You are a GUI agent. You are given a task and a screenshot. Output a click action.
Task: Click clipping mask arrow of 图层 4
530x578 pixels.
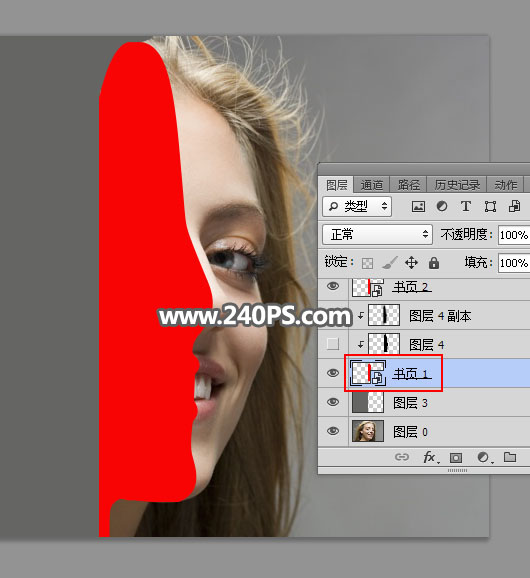tap(361, 344)
